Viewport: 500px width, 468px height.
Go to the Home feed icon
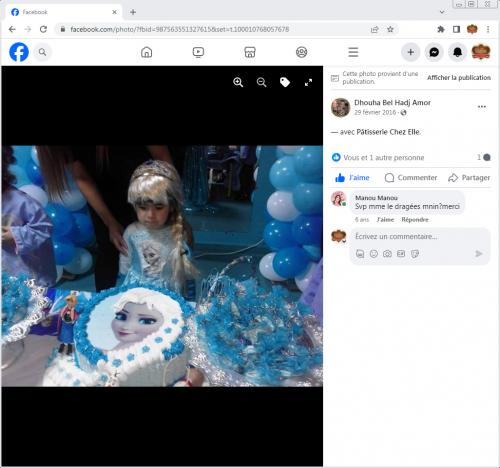[146, 52]
